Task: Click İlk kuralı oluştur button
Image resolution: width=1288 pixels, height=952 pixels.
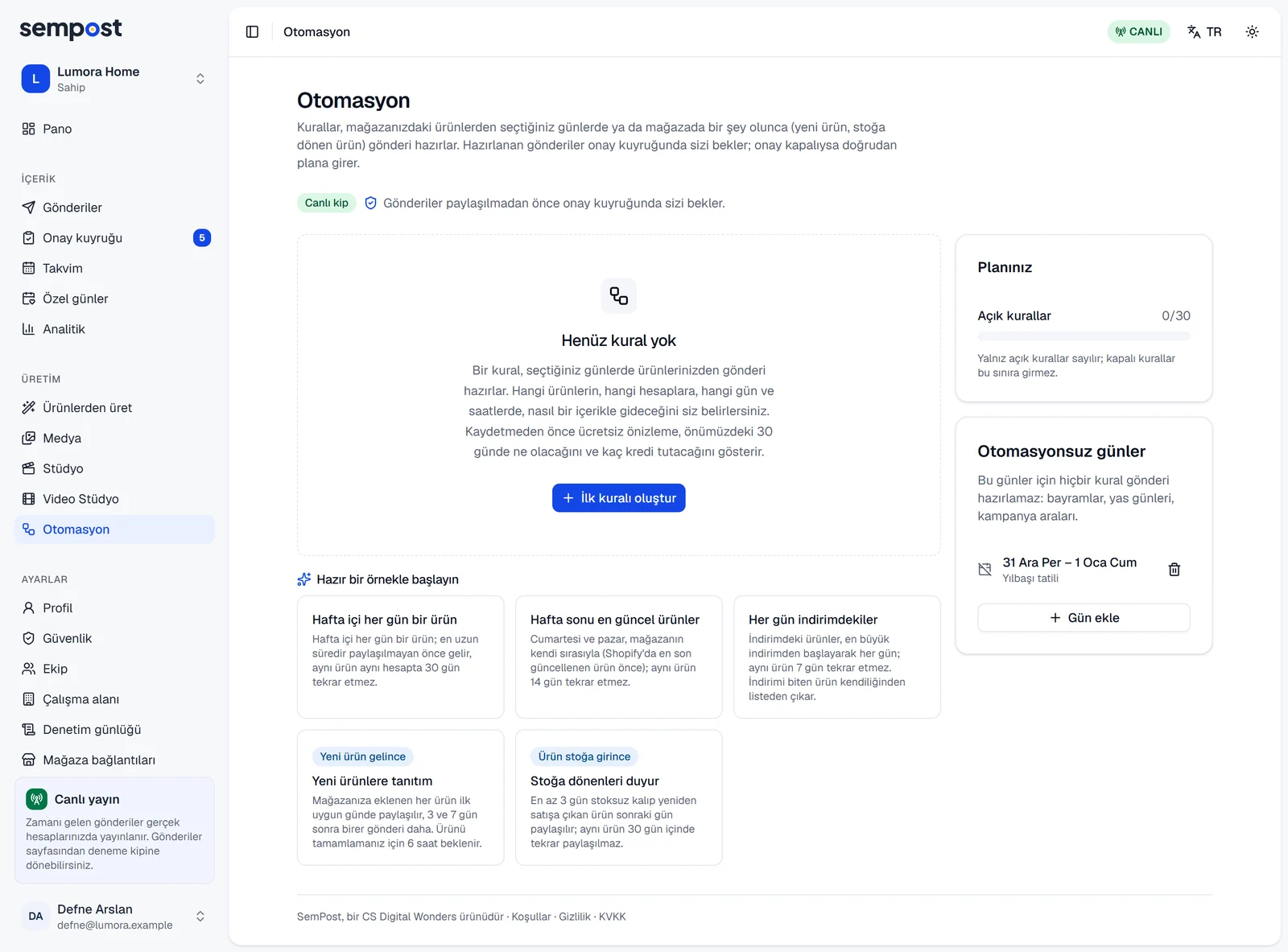Action: 618,497
